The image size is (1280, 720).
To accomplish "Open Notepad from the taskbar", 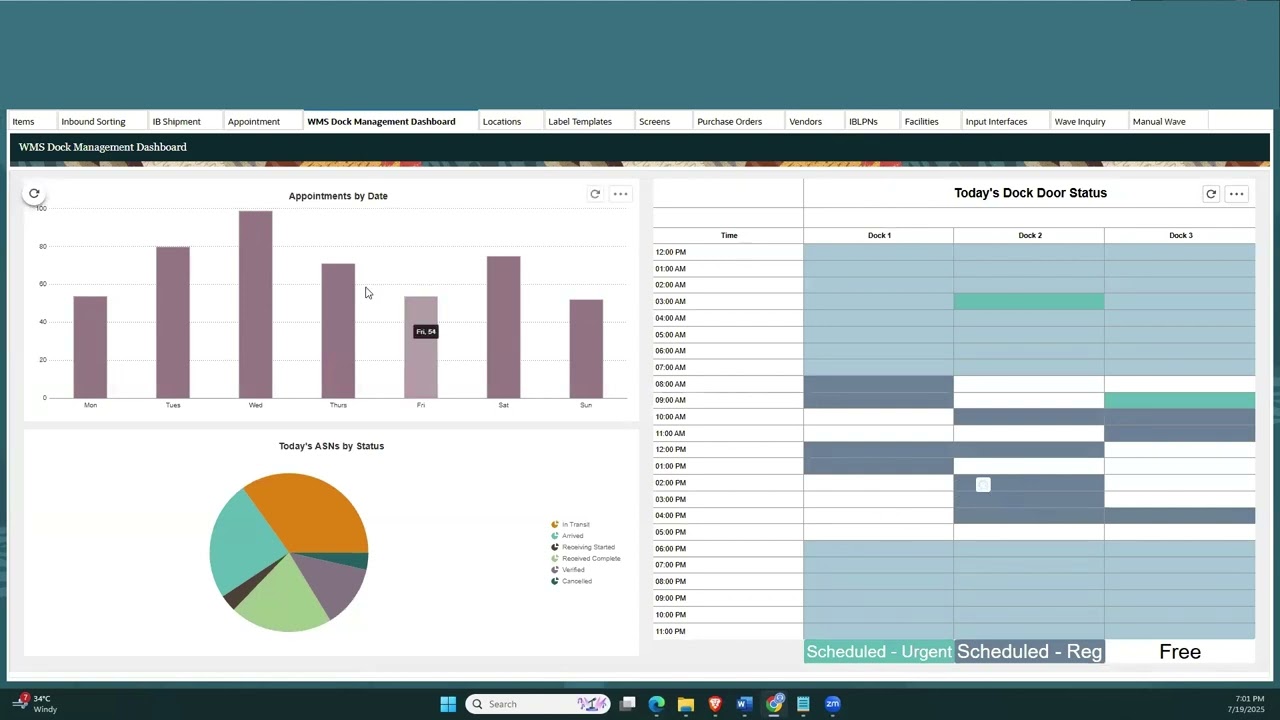I will (x=803, y=704).
